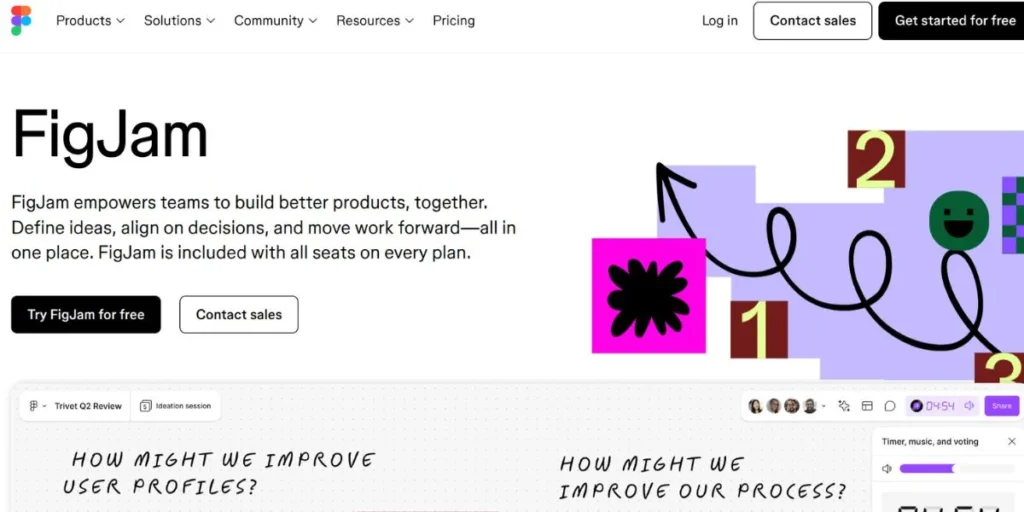Viewport: 1024px width, 512px height.
Task: Click the Figma logo in the header
Action: point(21,20)
